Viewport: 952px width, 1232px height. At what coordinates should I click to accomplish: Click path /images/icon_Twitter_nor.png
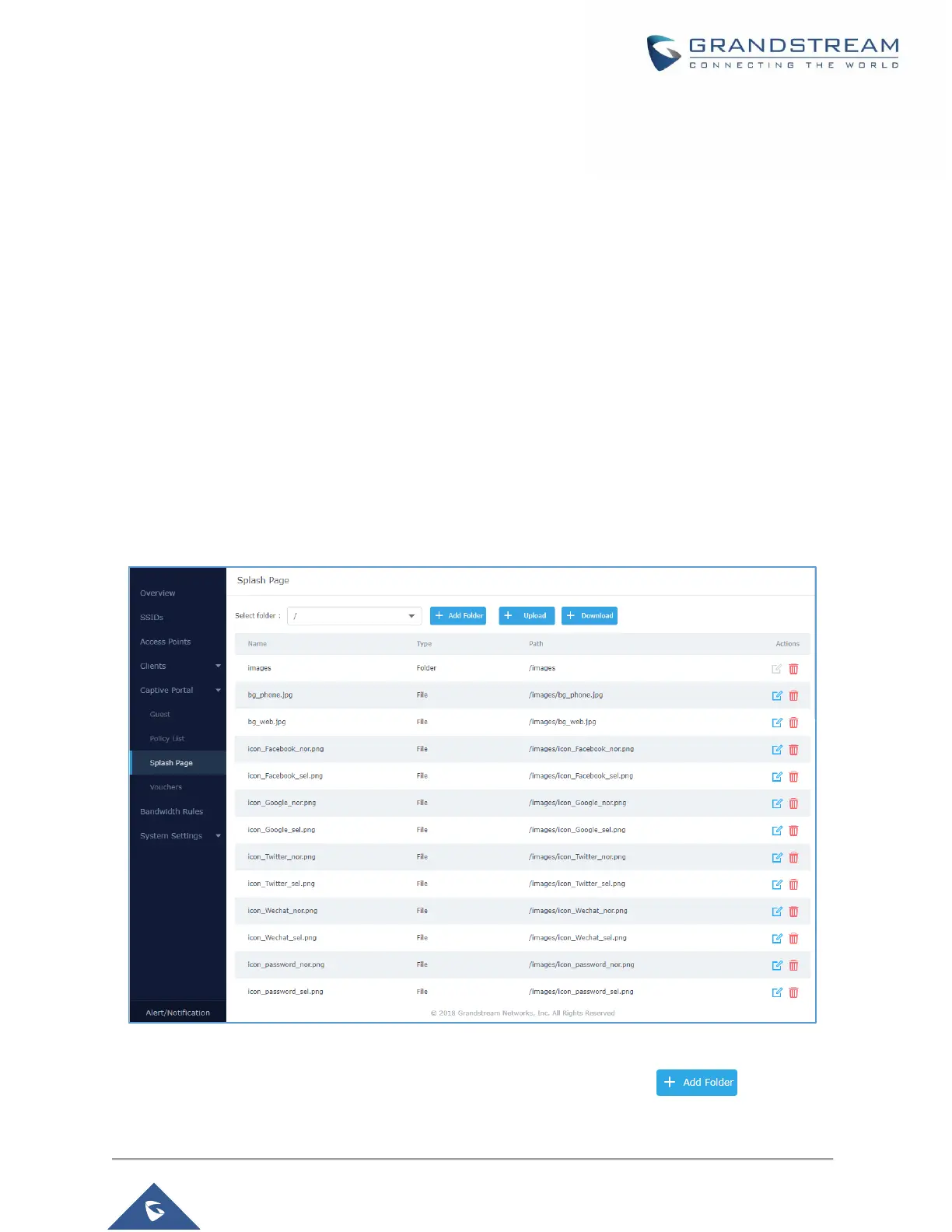[x=577, y=856]
